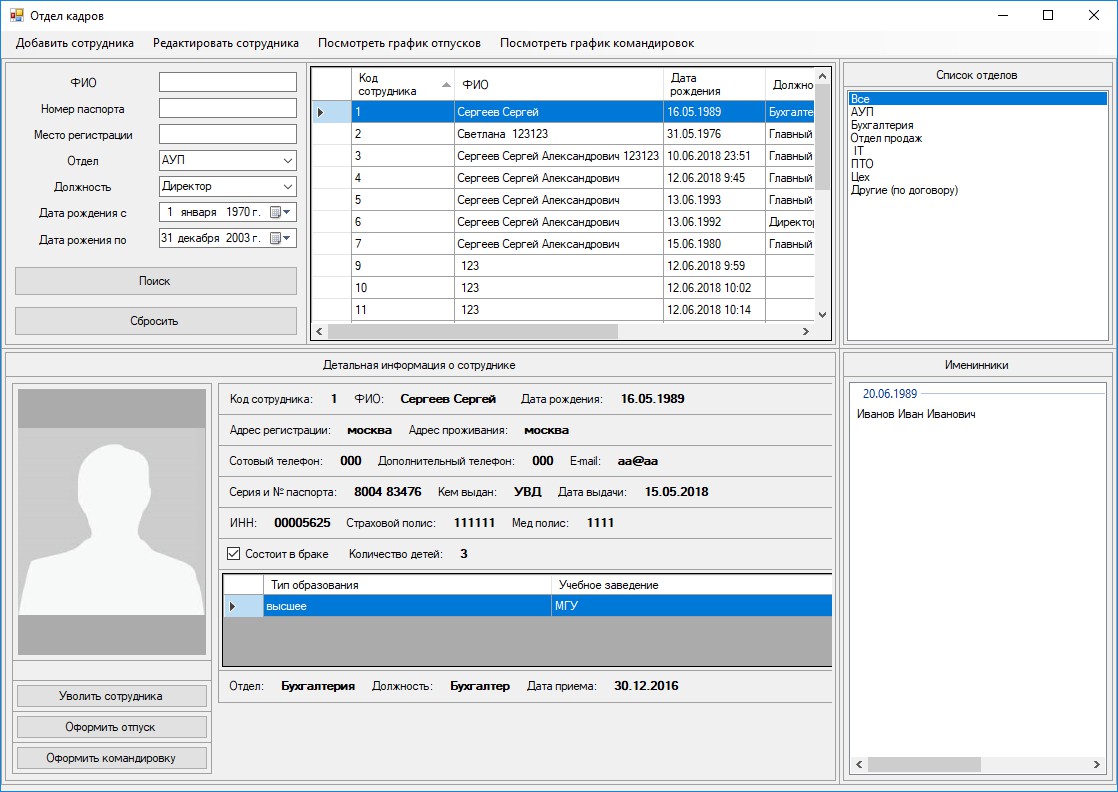Open Добавить сотрудника menu

75,43
